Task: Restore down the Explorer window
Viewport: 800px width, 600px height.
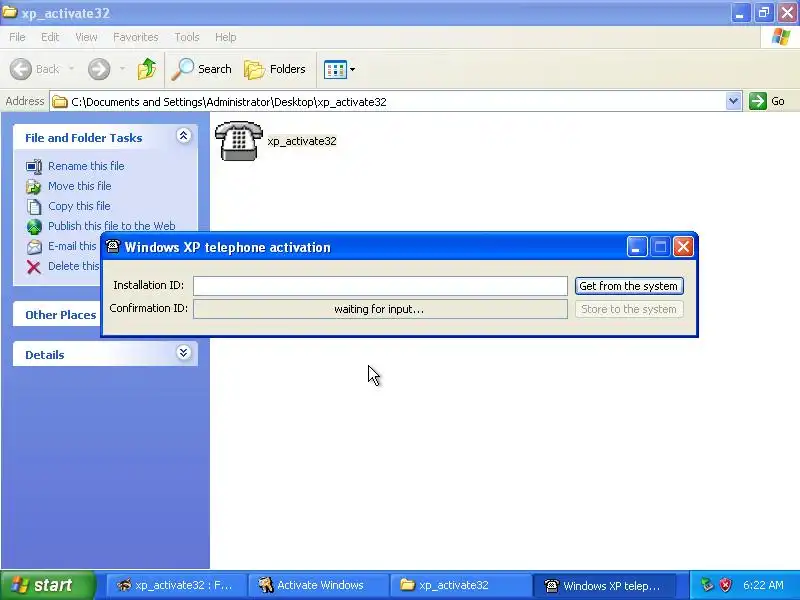Action: point(763,12)
